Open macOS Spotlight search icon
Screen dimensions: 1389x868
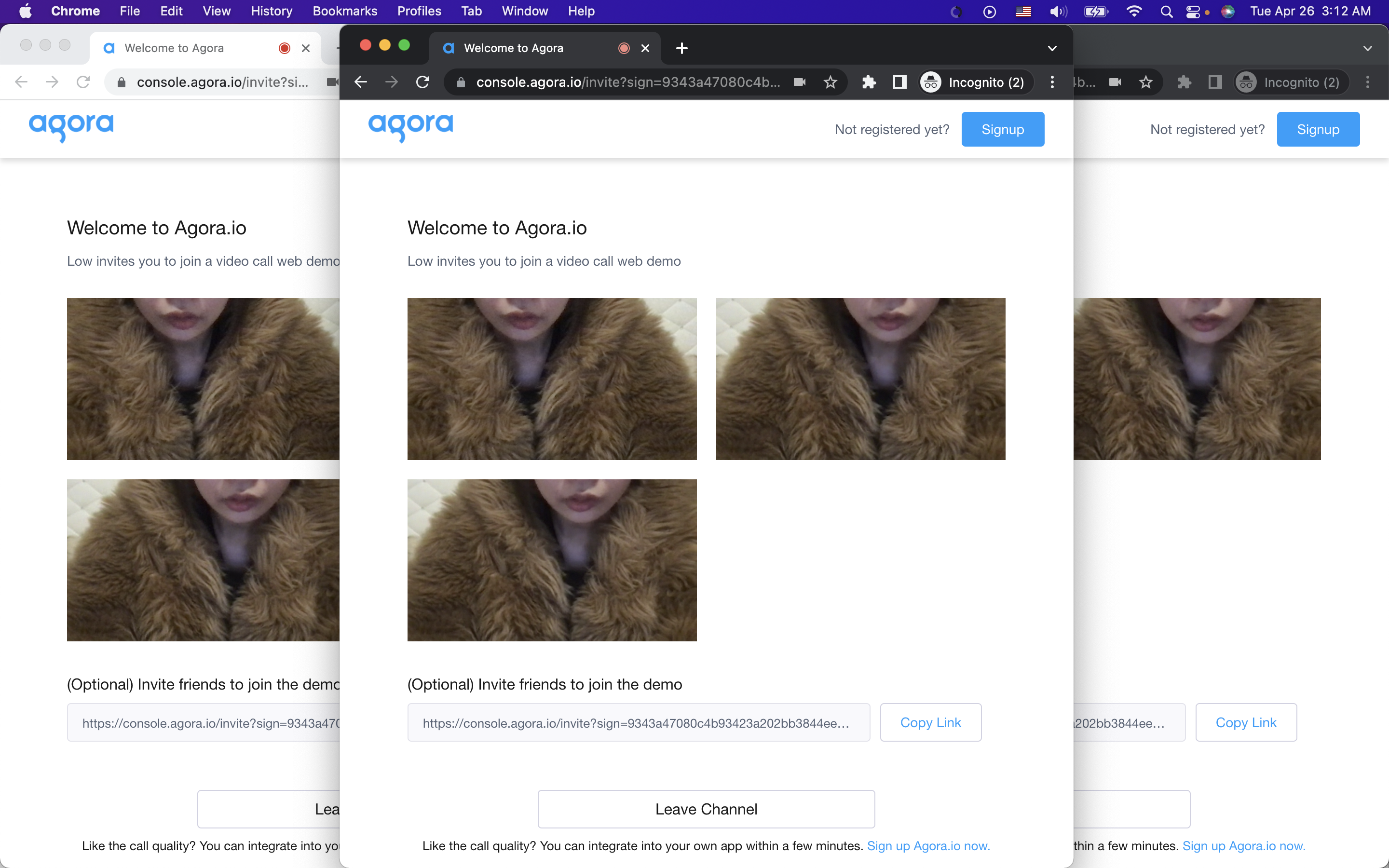(1166, 12)
